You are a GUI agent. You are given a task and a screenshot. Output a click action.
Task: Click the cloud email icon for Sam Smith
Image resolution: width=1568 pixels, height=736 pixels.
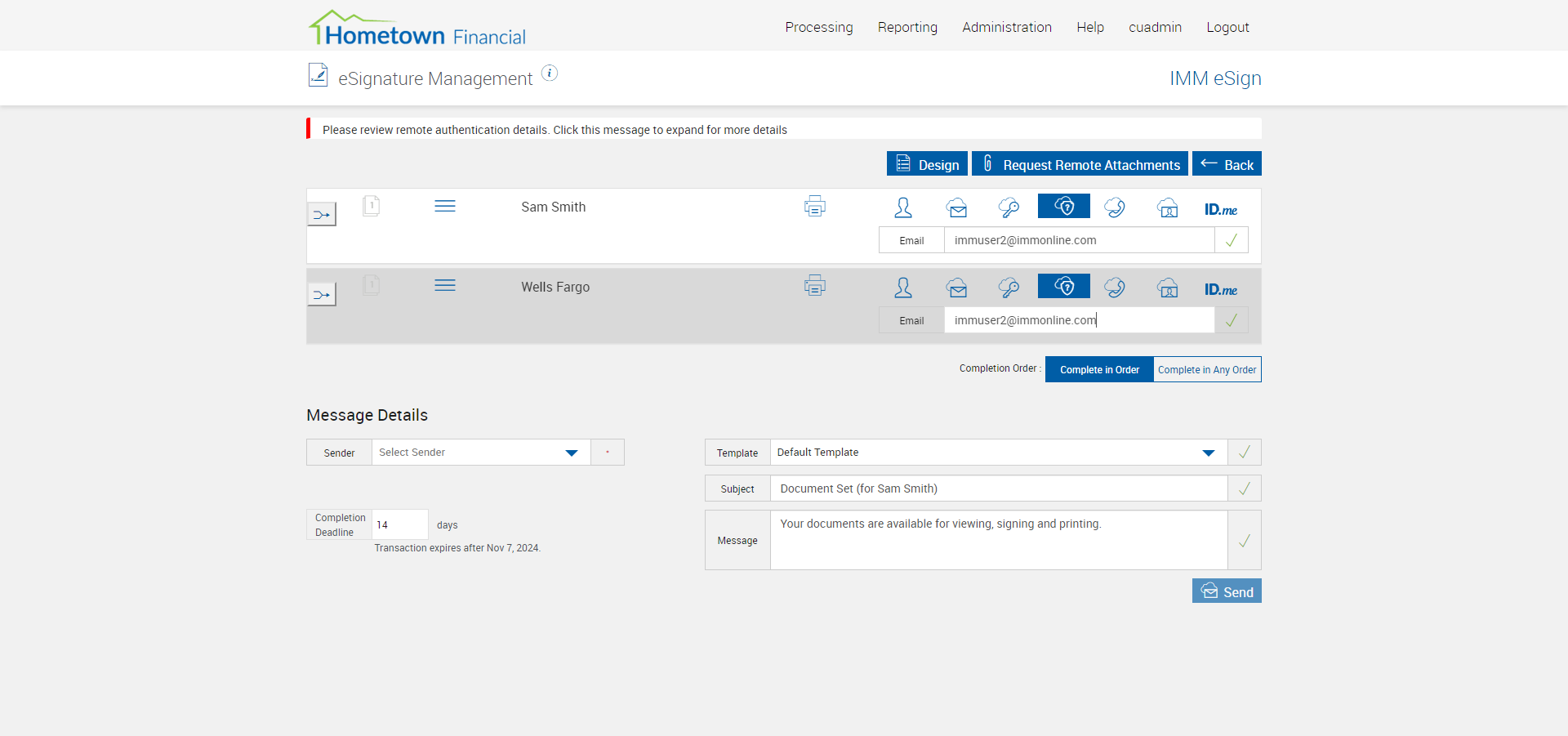tap(957, 207)
